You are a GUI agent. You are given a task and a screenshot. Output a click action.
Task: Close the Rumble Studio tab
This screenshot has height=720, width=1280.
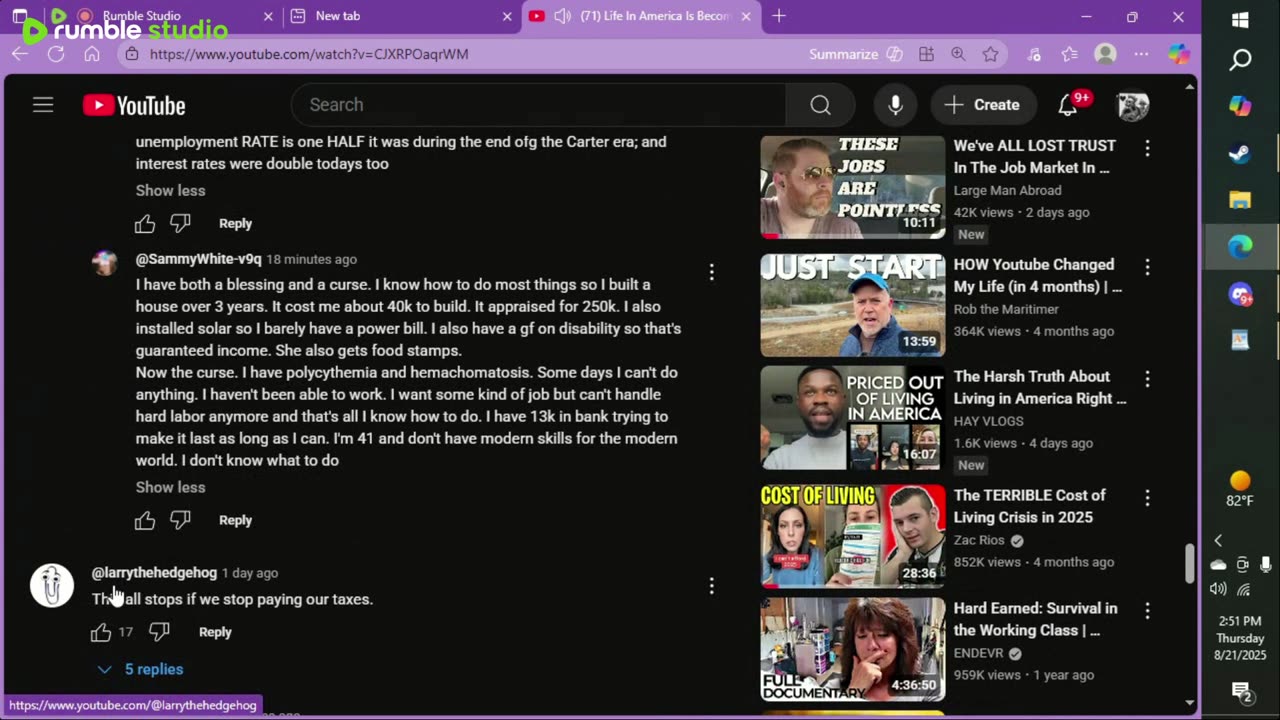tap(268, 16)
